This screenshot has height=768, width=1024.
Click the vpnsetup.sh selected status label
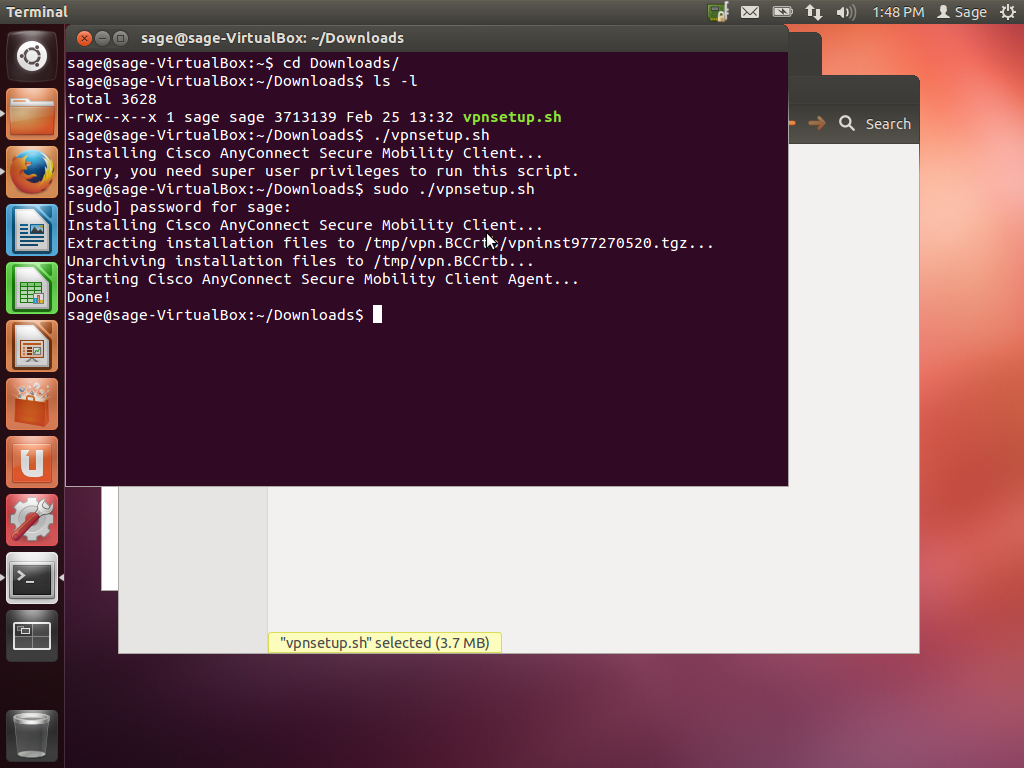point(385,643)
